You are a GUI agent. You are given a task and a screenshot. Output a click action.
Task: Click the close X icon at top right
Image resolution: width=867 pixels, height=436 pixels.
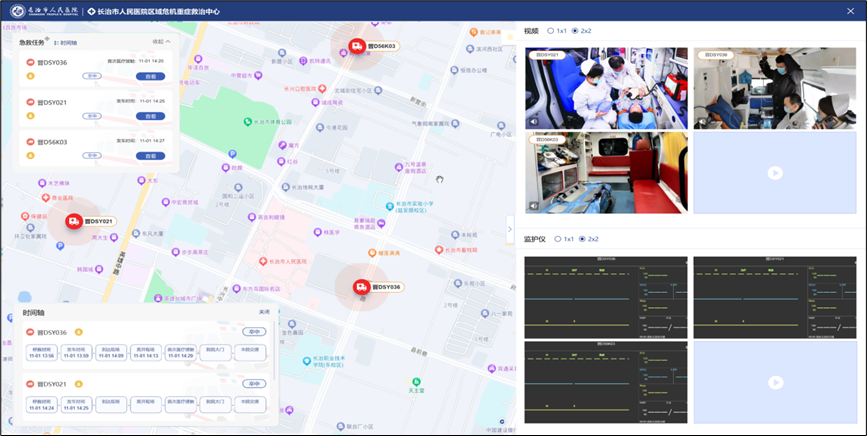(853, 11)
